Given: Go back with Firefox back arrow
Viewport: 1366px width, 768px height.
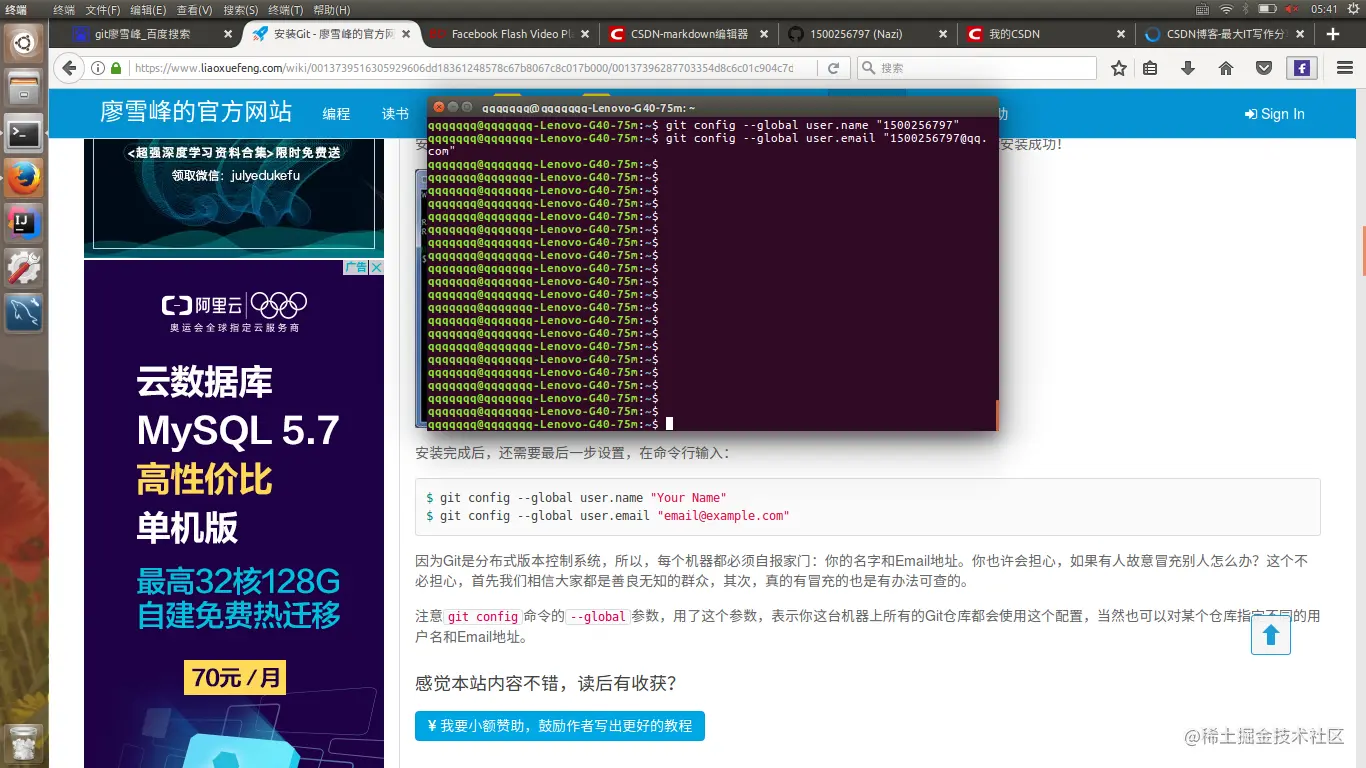Looking at the screenshot, I should (68, 68).
